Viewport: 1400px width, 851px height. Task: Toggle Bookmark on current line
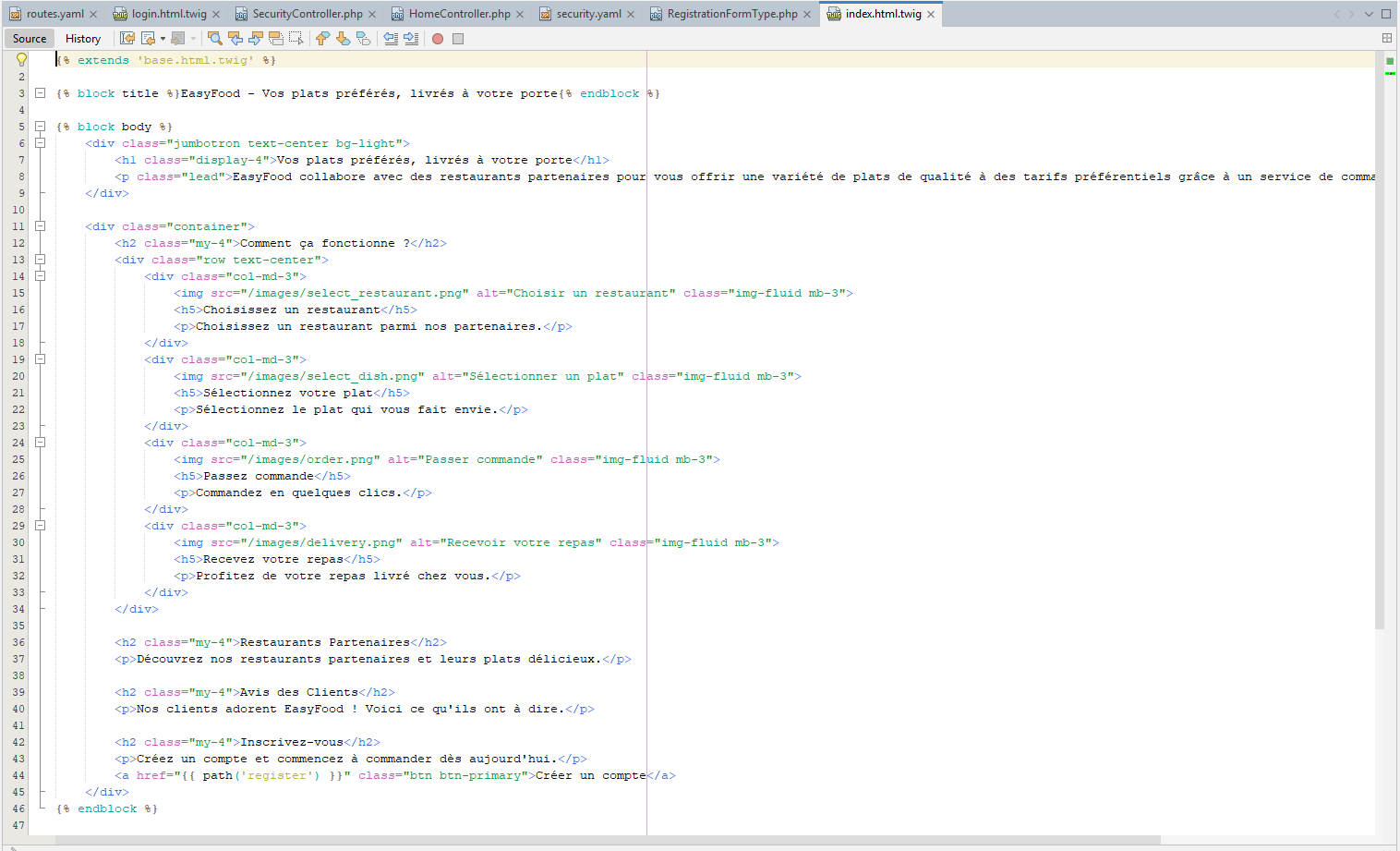tap(363, 38)
